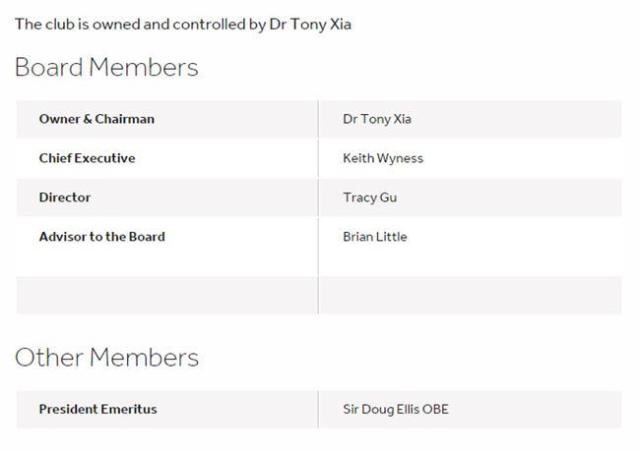Click the word club in top sentence

(54, 24)
